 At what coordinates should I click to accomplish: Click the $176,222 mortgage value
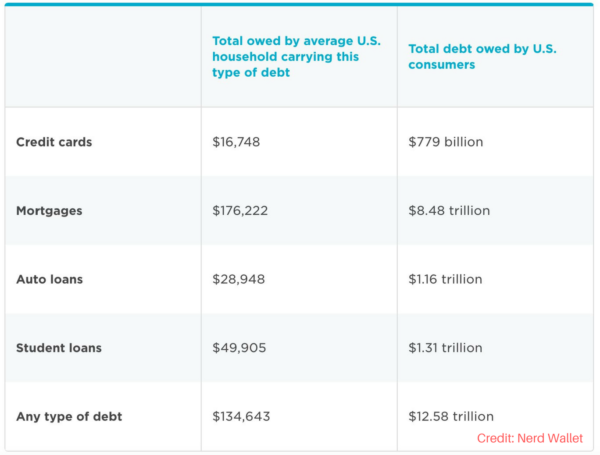(x=240, y=211)
